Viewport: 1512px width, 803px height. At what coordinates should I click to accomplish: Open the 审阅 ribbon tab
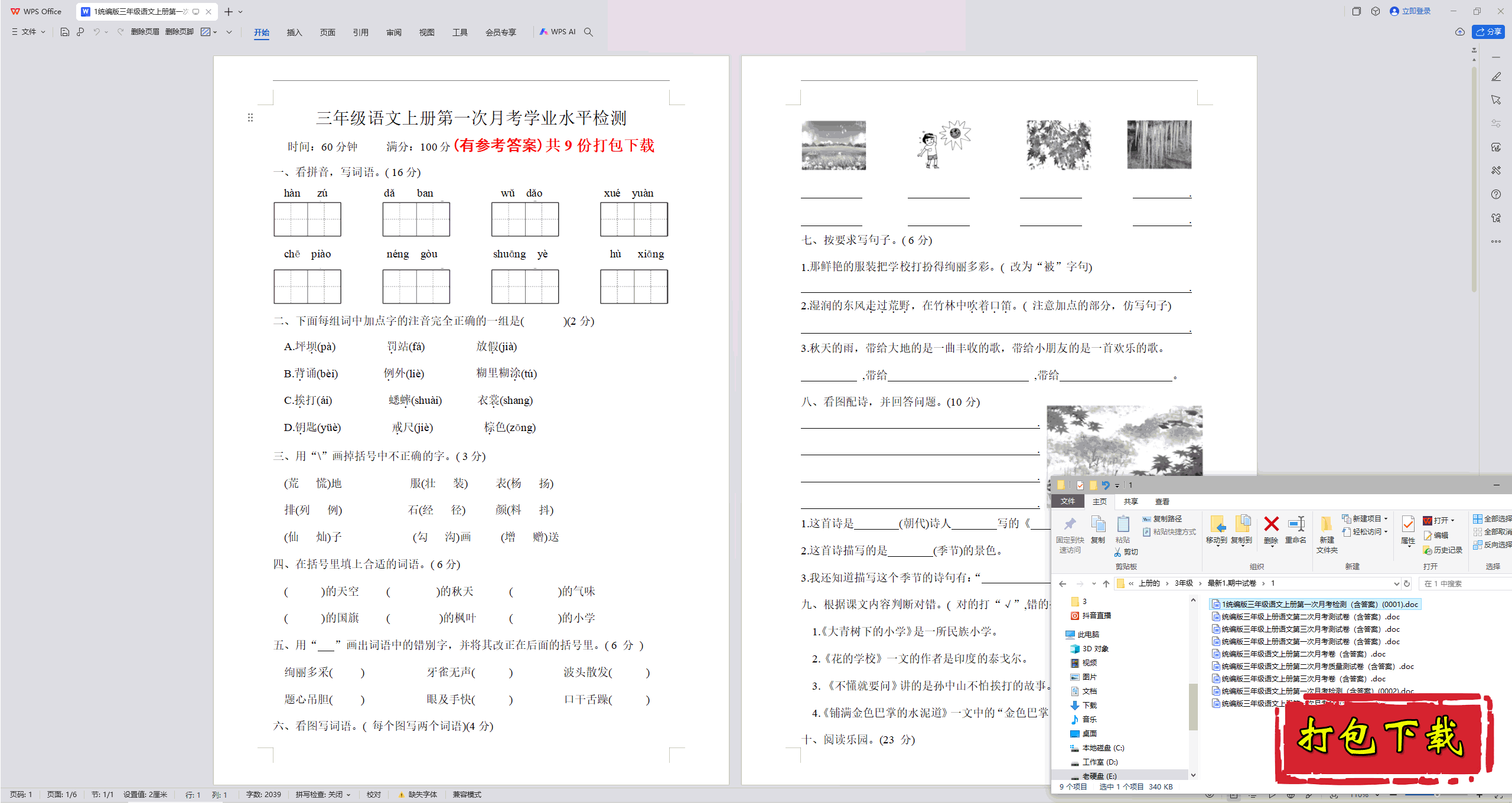(x=393, y=32)
